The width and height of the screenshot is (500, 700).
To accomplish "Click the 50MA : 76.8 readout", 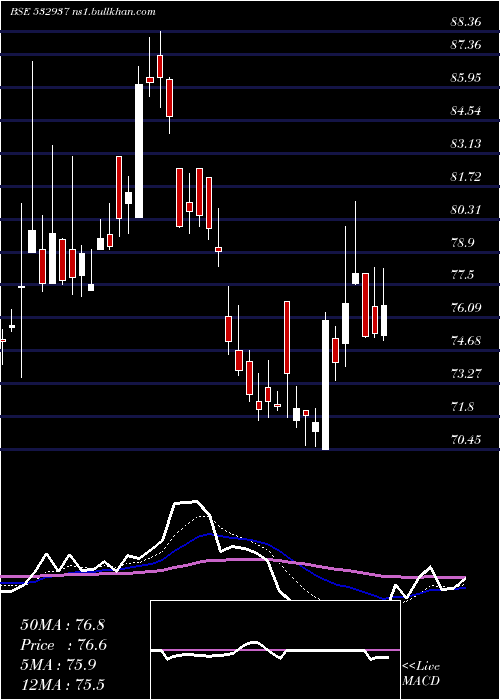I will (62, 625).
